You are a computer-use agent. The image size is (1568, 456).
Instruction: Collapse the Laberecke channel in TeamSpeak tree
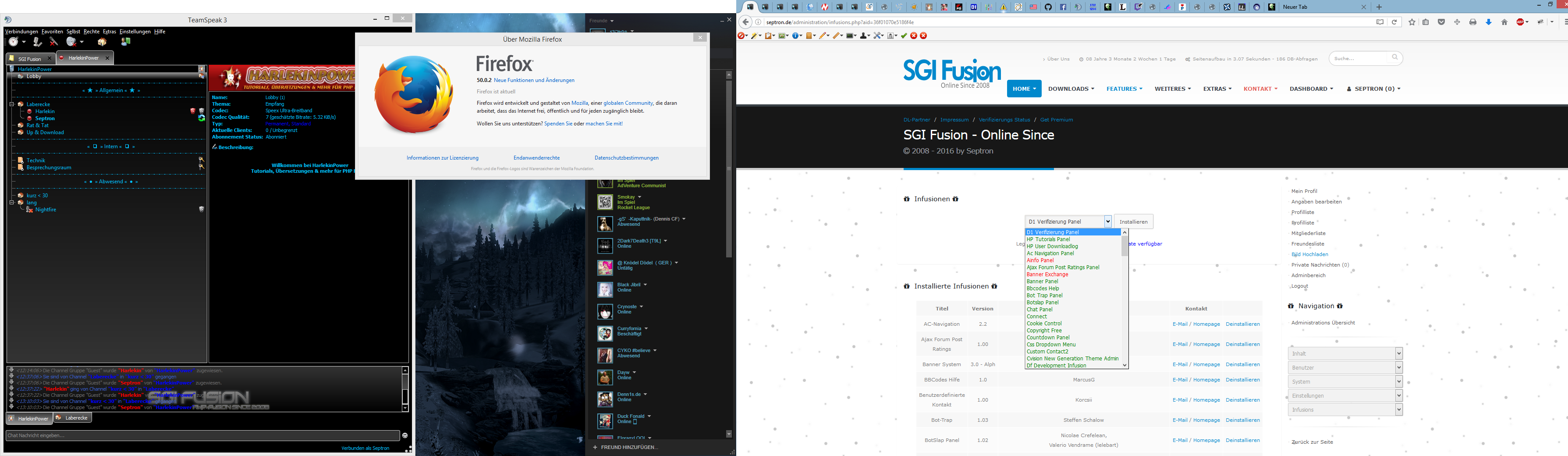point(11,105)
